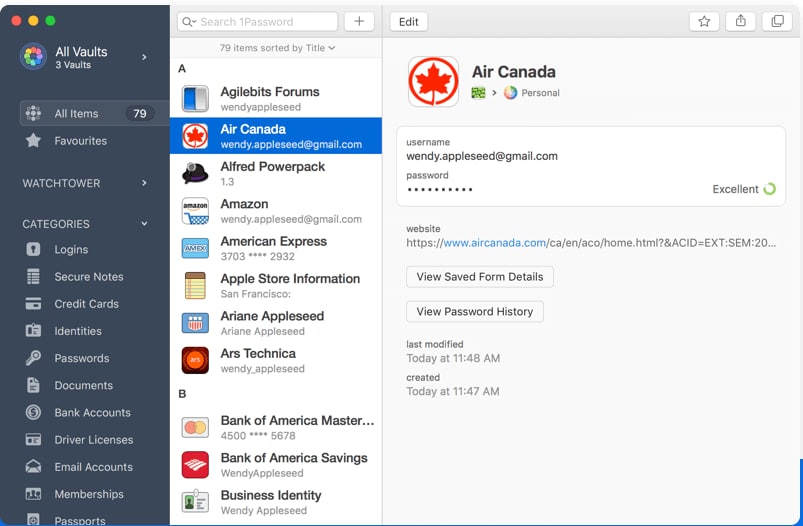The height and width of the screenshot is (526, 803).
Task: Click the Alfred Powerpack hat icon
Action: pyautogui.click(x=195, y=174)
